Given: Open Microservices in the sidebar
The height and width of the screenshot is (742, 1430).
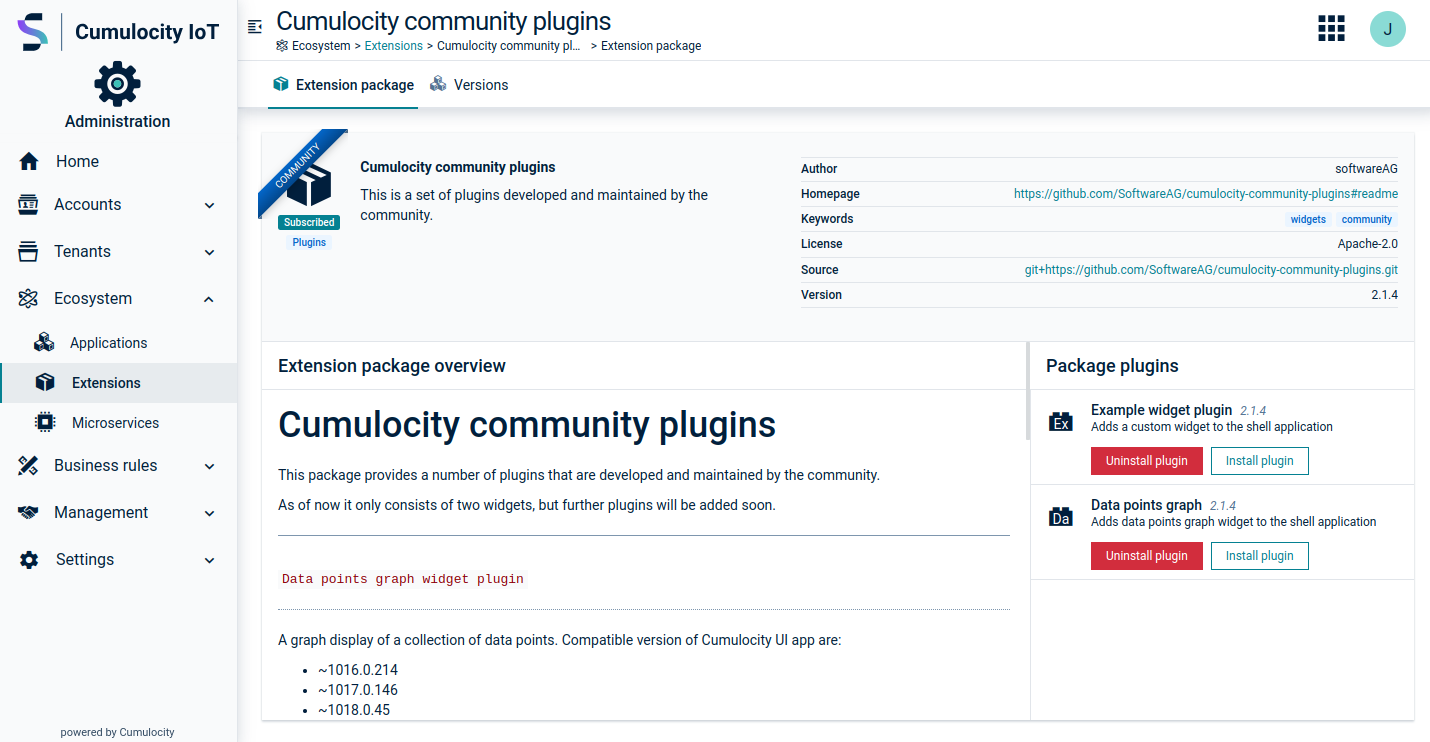Looking at the screenshot, I should 118,423.
